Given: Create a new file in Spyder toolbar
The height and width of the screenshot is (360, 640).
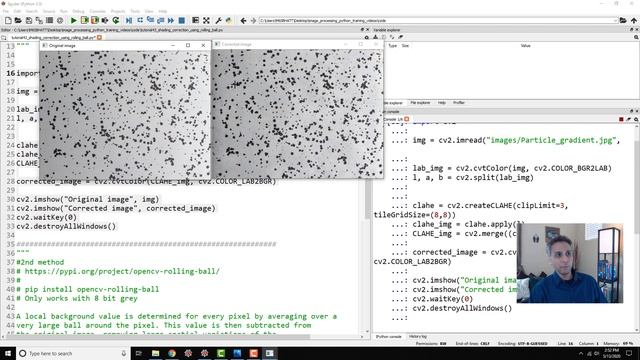Looking at the screenshot, I should pyautogui.click(x=8, y=20).
